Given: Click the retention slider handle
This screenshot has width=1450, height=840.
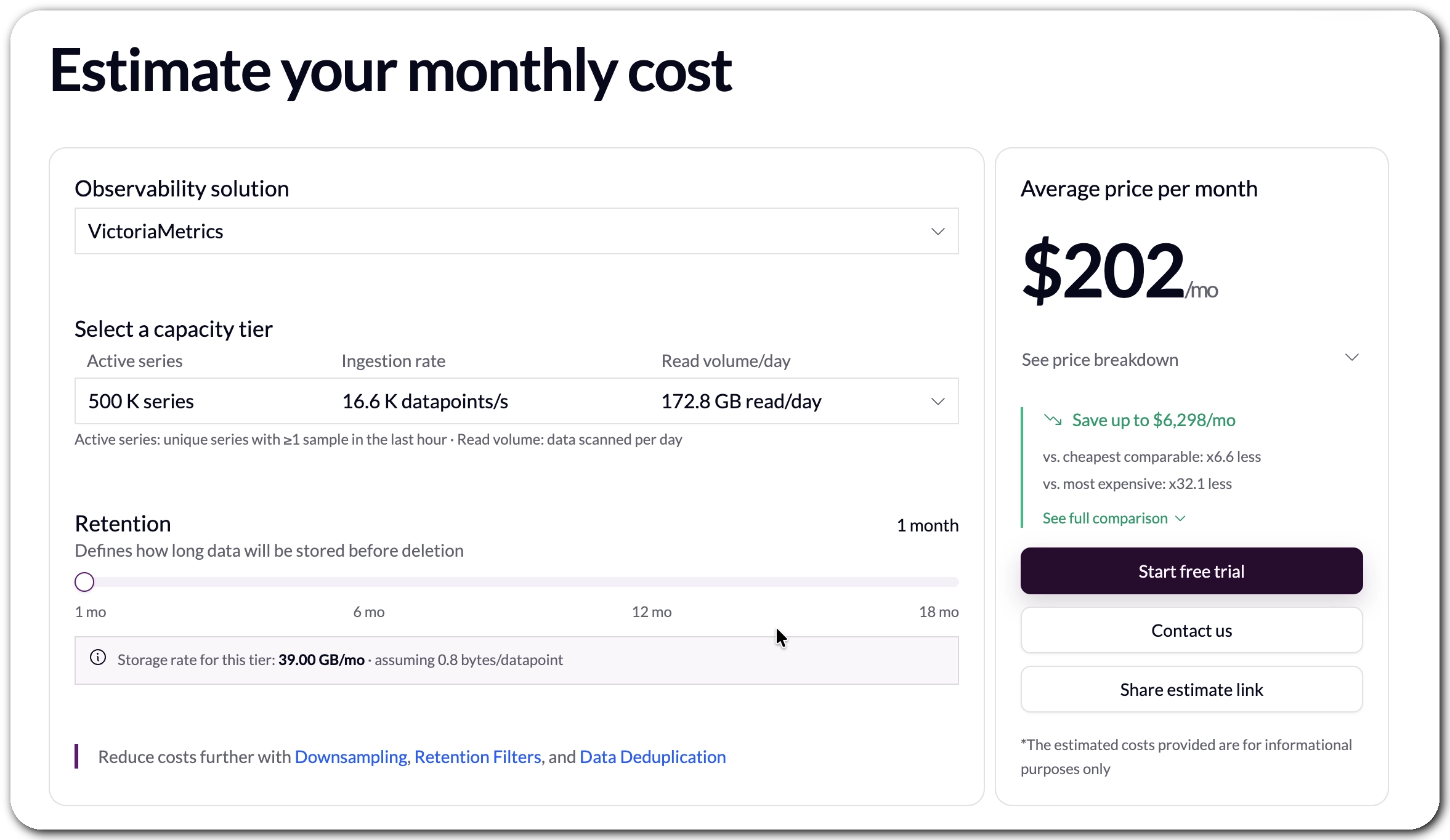Looking at the screenshot, I should (x=84, y=582).
